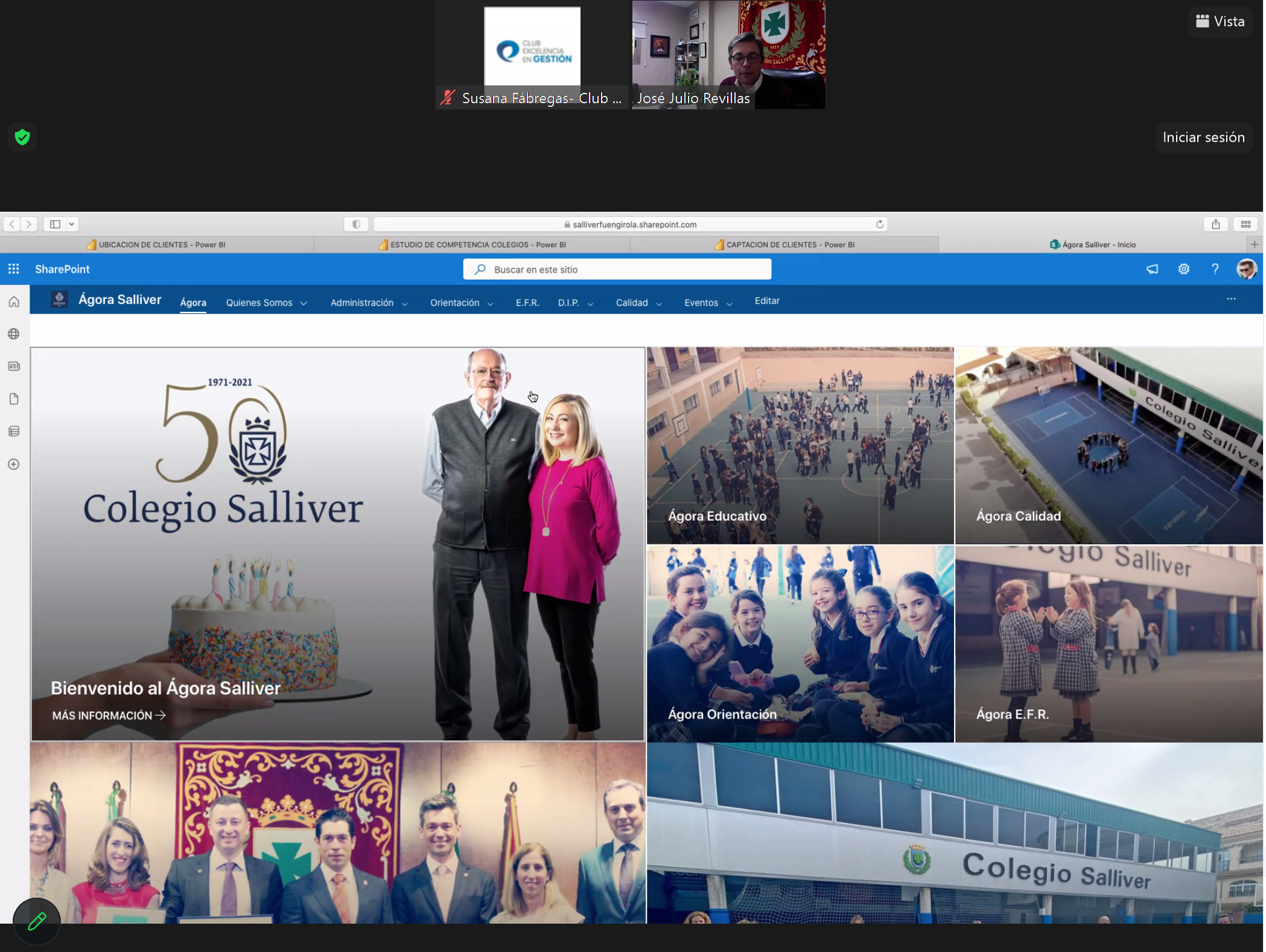Select the E.F.R. navigation item
Image resolution: width=1266 pixels, height=952 pixels.
[x=527, y=303]
